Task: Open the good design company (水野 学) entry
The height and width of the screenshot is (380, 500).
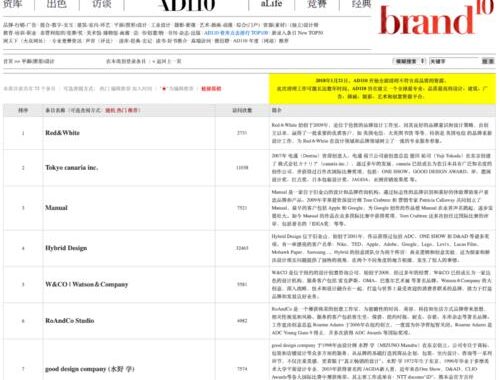Action: point(90,369)
